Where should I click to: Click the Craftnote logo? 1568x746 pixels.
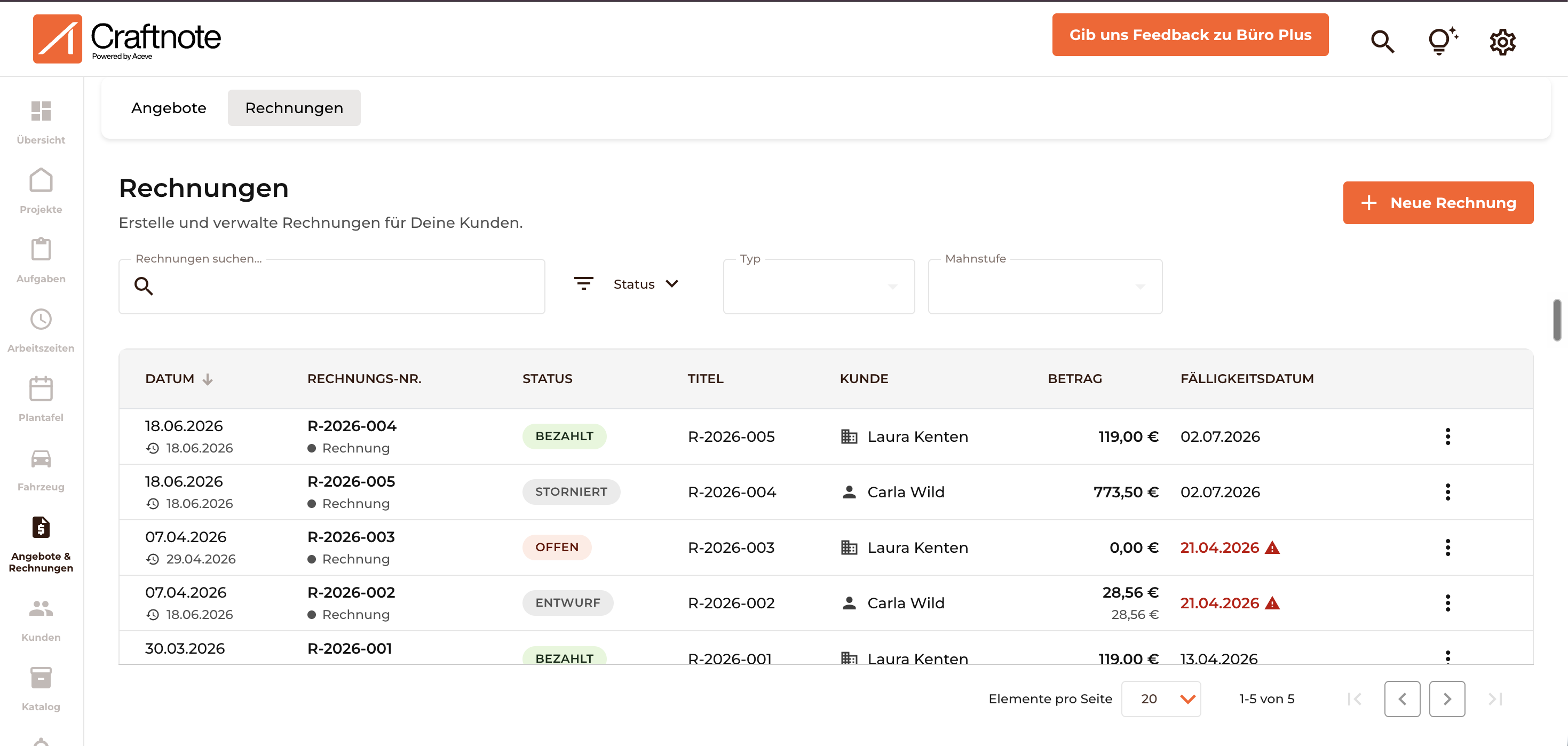click(126, 39)
